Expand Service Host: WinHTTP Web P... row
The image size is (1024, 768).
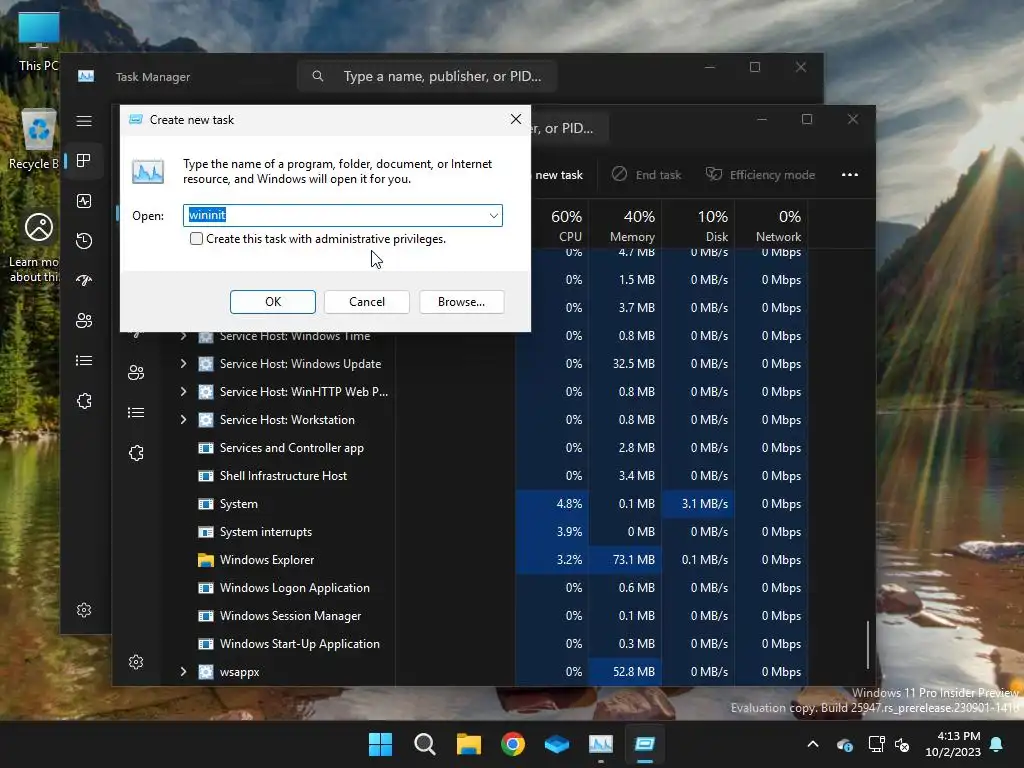[184, 392]
